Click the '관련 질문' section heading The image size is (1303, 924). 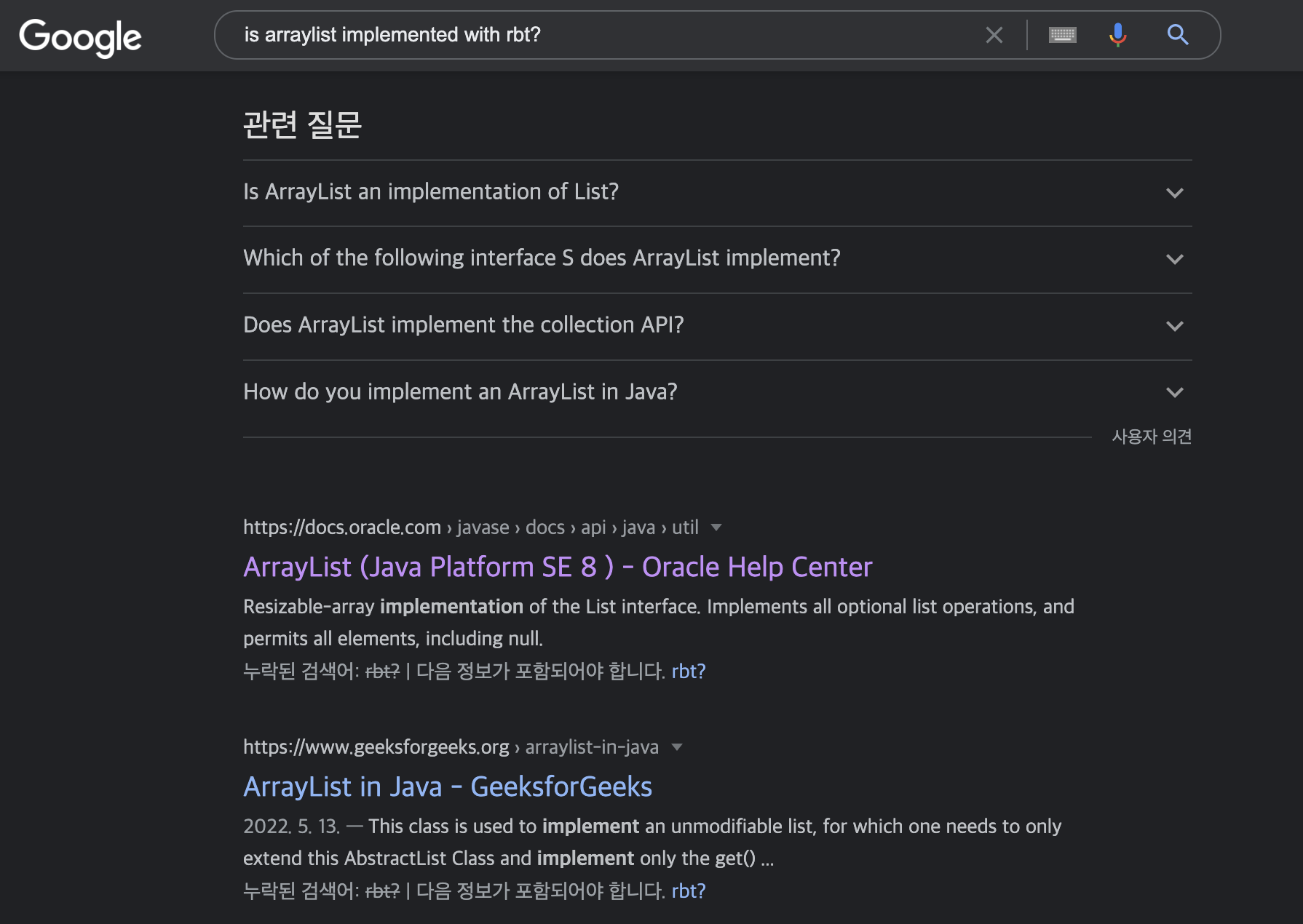point(302,124)
